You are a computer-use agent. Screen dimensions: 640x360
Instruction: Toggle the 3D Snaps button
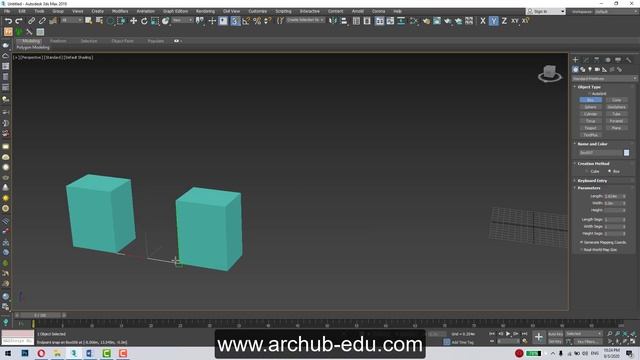(235, 21)
